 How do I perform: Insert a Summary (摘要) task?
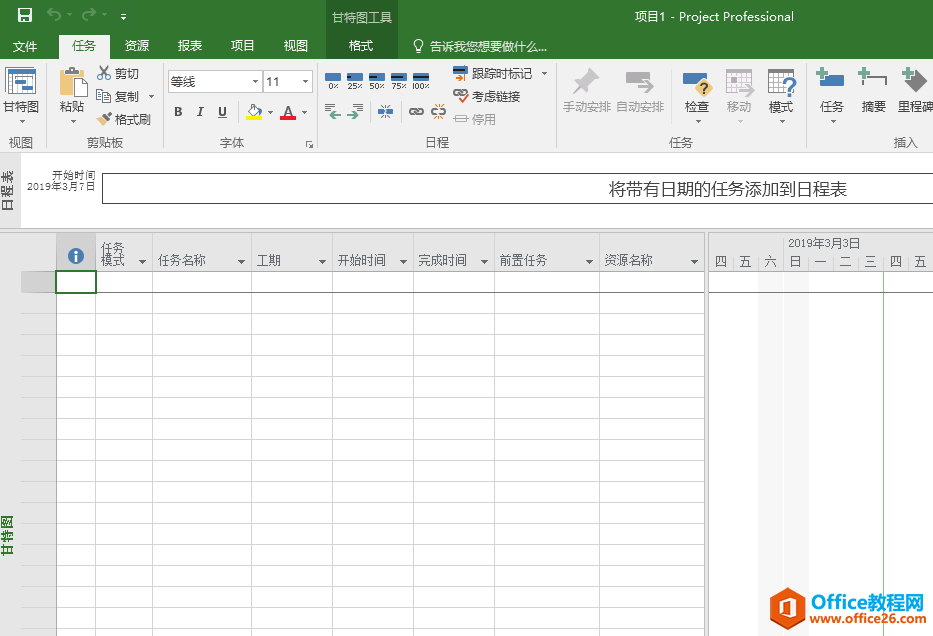click(873, 90)
